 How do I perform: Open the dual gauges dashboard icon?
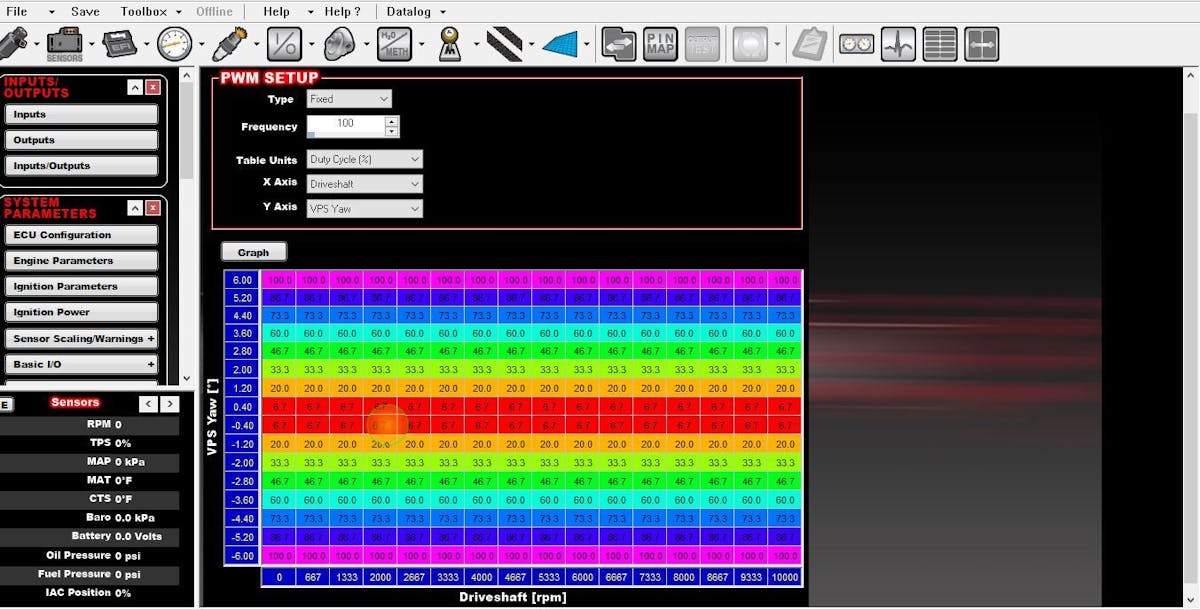[x=856, y=44]
